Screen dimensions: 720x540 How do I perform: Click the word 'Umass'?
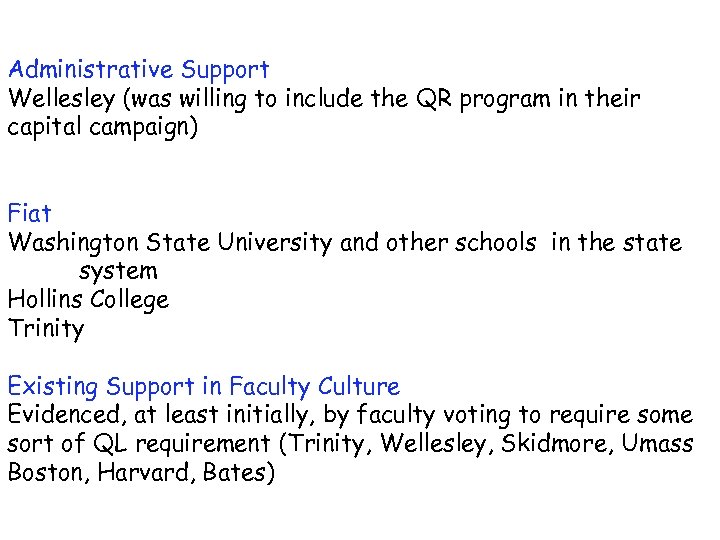pos(656,444)
